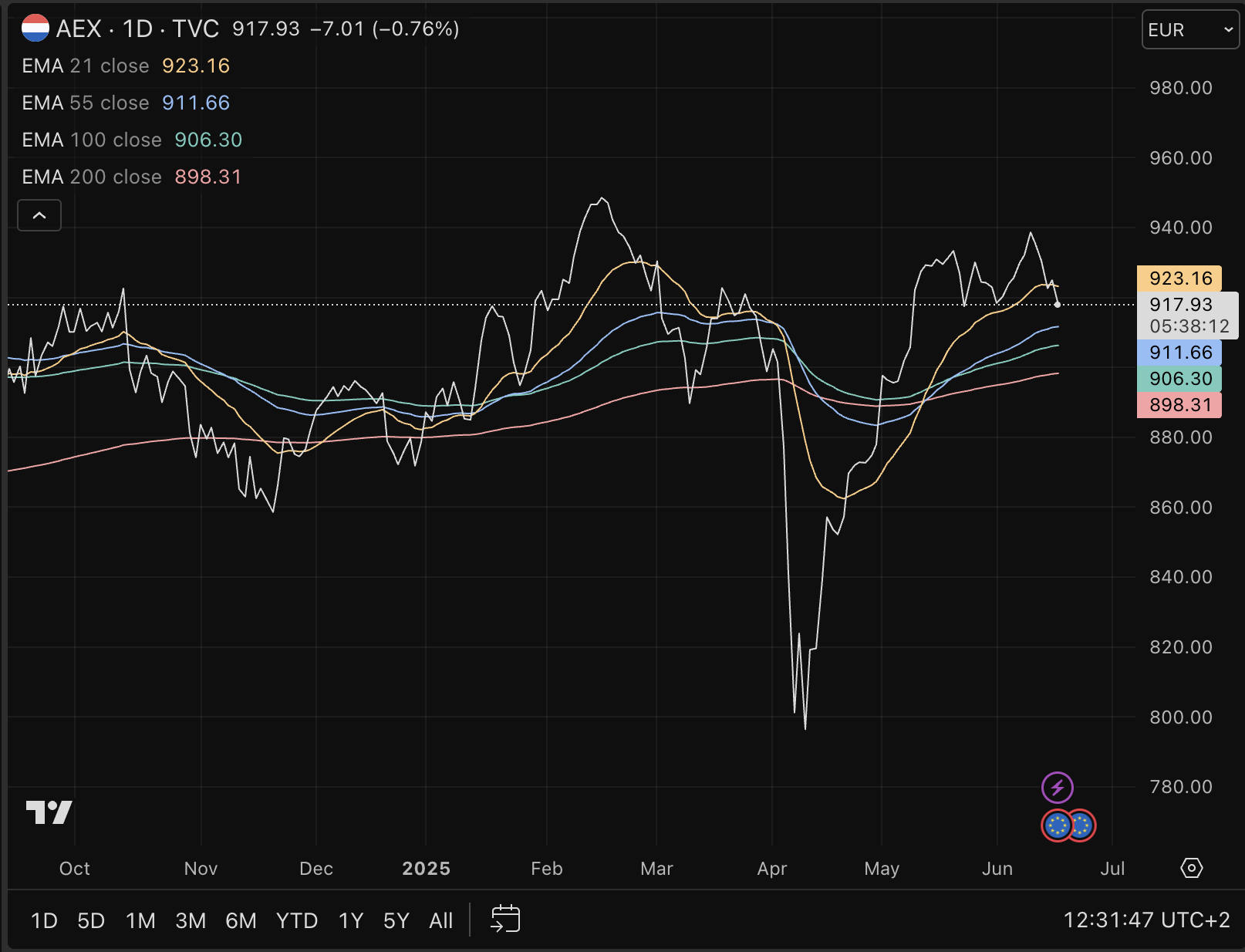Viewport: 1245px width, 952px height.
Task: Open timezone menu showing UTC+2
Action: pos(1146,920)
